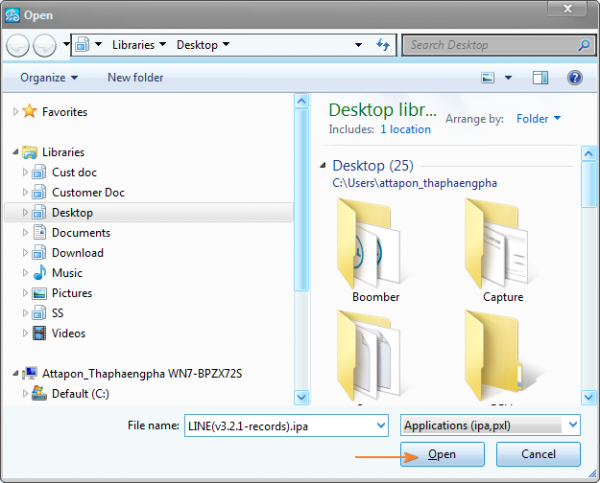Click the 1 location link

(405, 129)
